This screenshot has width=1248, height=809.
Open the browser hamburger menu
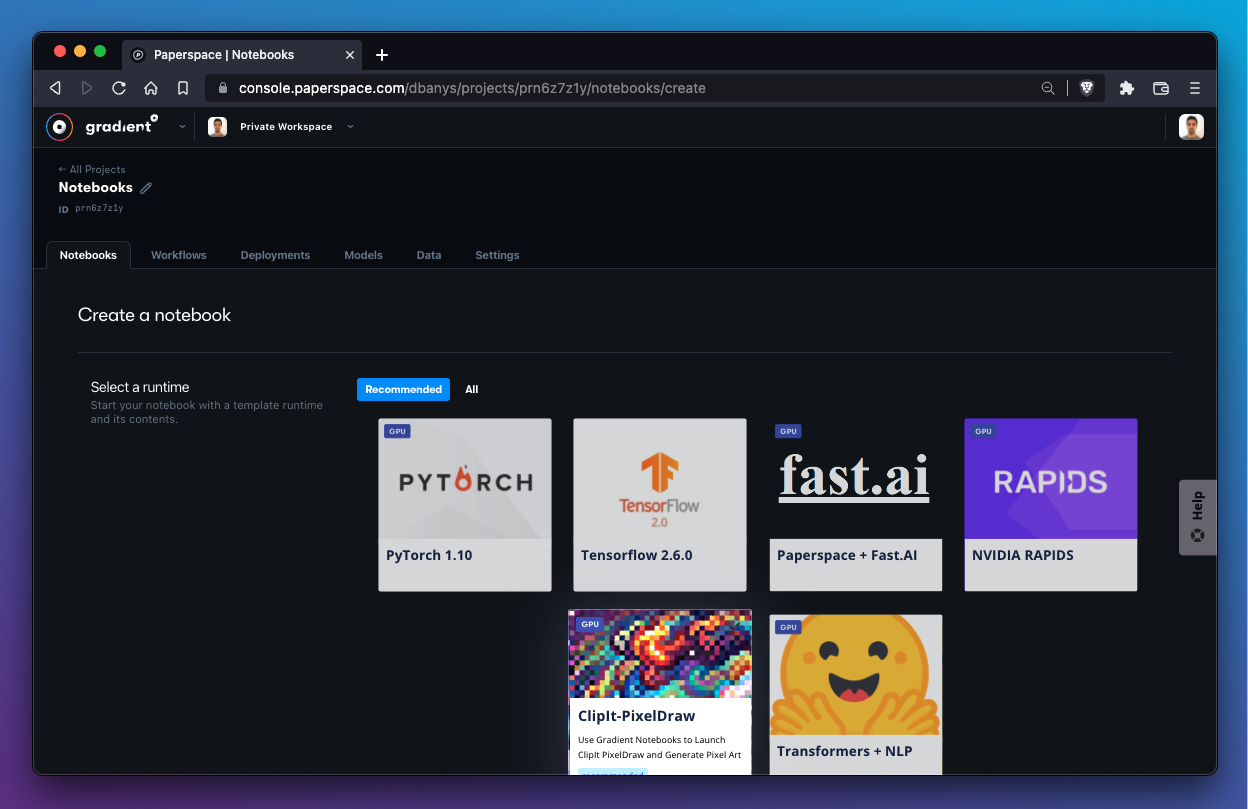pos(1195,88)
